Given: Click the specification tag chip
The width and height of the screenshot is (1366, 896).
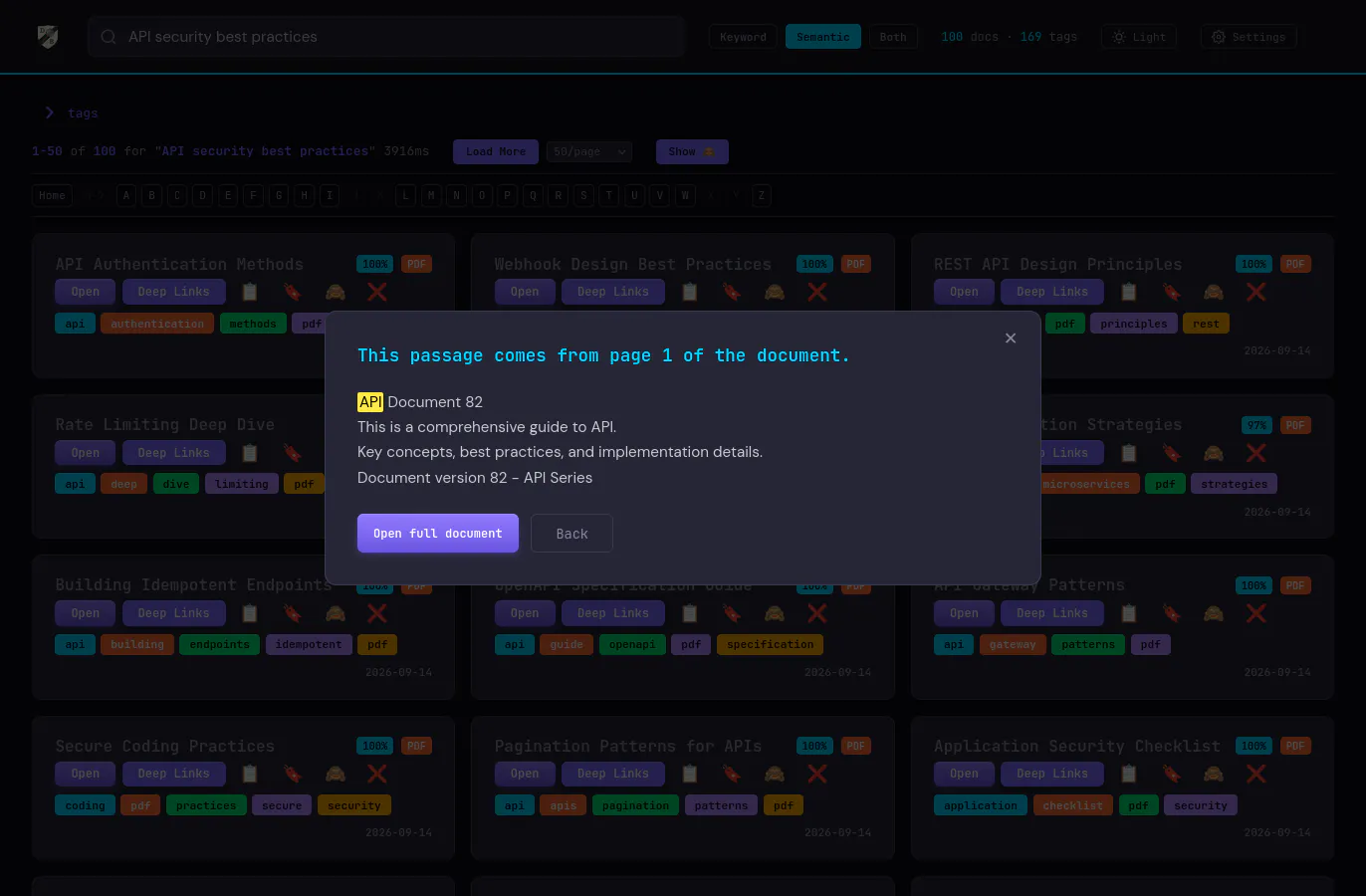Looking at the screenshot, I should click(x=771, y=644).
